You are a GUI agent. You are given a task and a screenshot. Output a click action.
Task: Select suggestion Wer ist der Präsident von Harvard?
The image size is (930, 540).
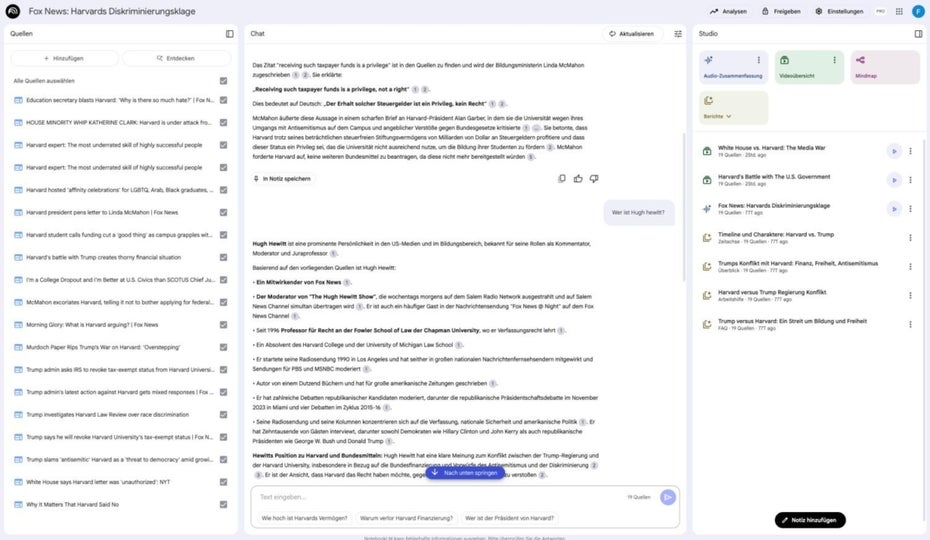(509, 518)
